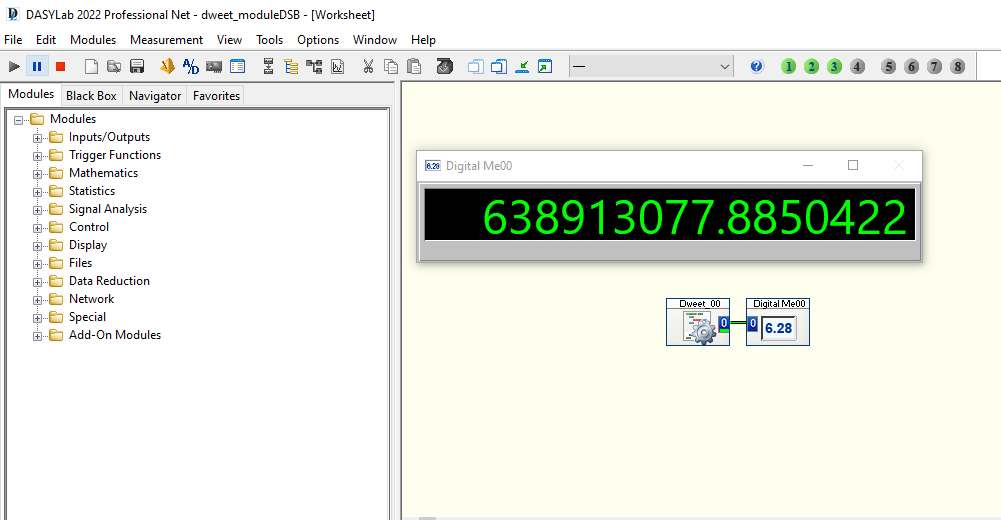Screen dimensions: 1001x520
Task: Pause the running measurement
Action: (x=37, y=66)
